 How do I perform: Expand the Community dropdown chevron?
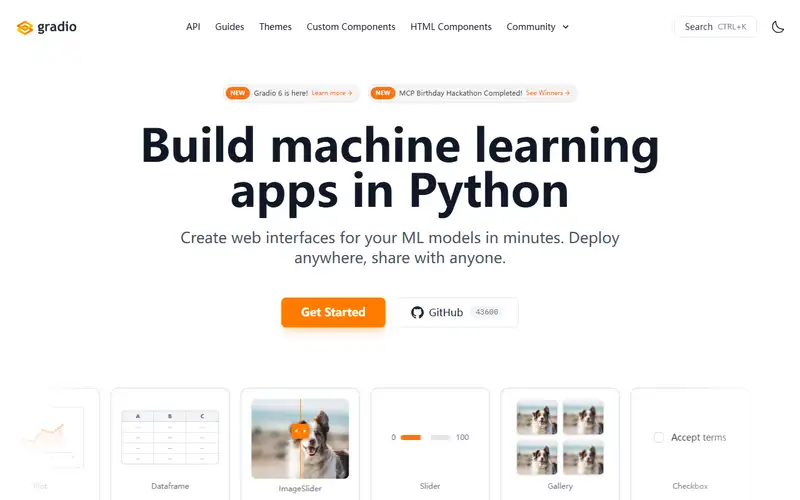[565, 27]
